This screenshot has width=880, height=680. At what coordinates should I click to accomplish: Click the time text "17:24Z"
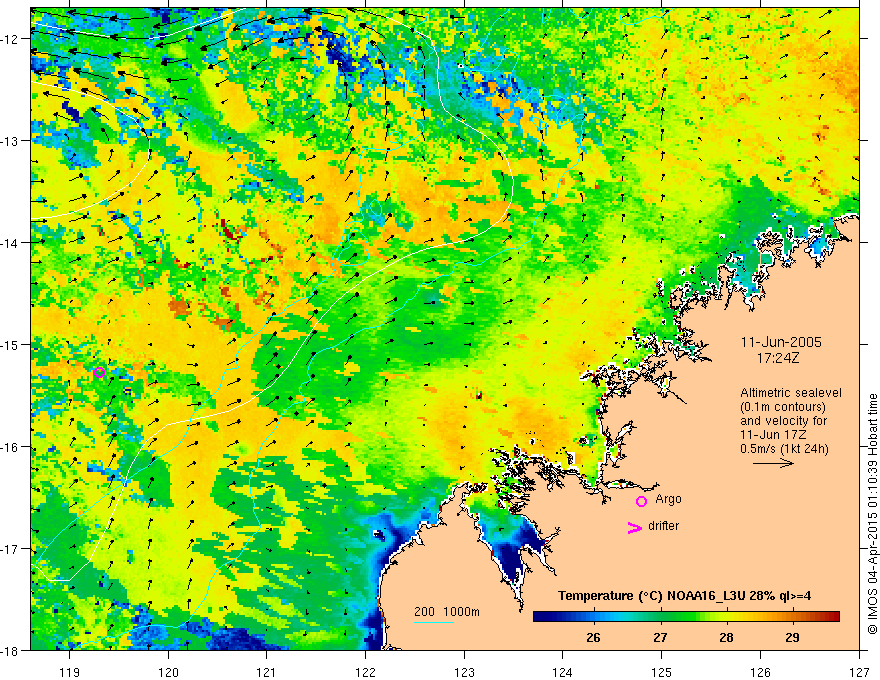coord(777,358)
